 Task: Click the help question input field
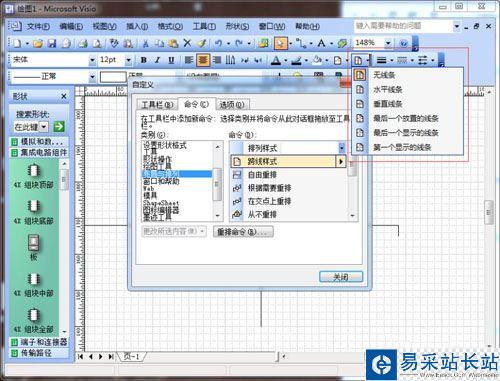point(403,26)
